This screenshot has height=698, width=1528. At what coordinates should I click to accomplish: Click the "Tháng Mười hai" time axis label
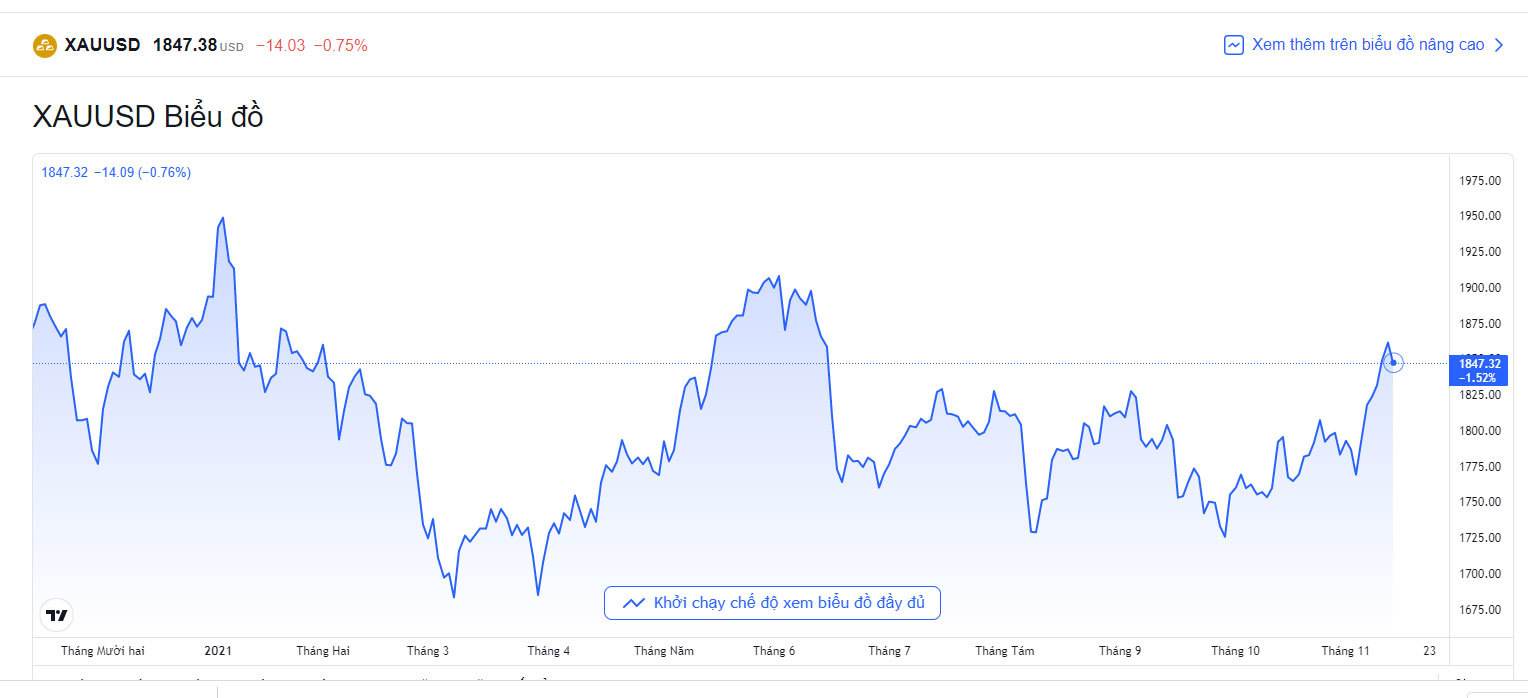click(103, 651)
